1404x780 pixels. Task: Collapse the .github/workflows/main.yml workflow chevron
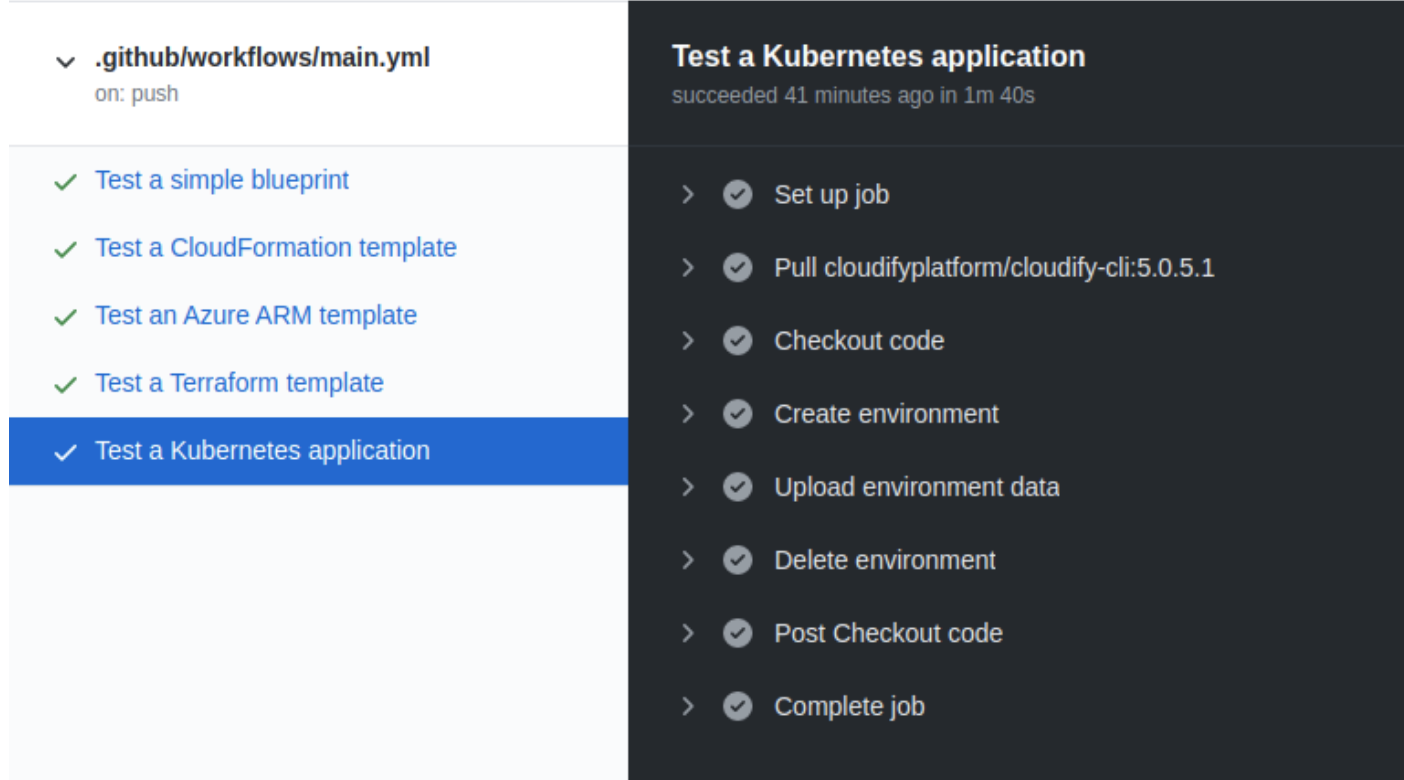pyautogui.click(x=65, y=62)
